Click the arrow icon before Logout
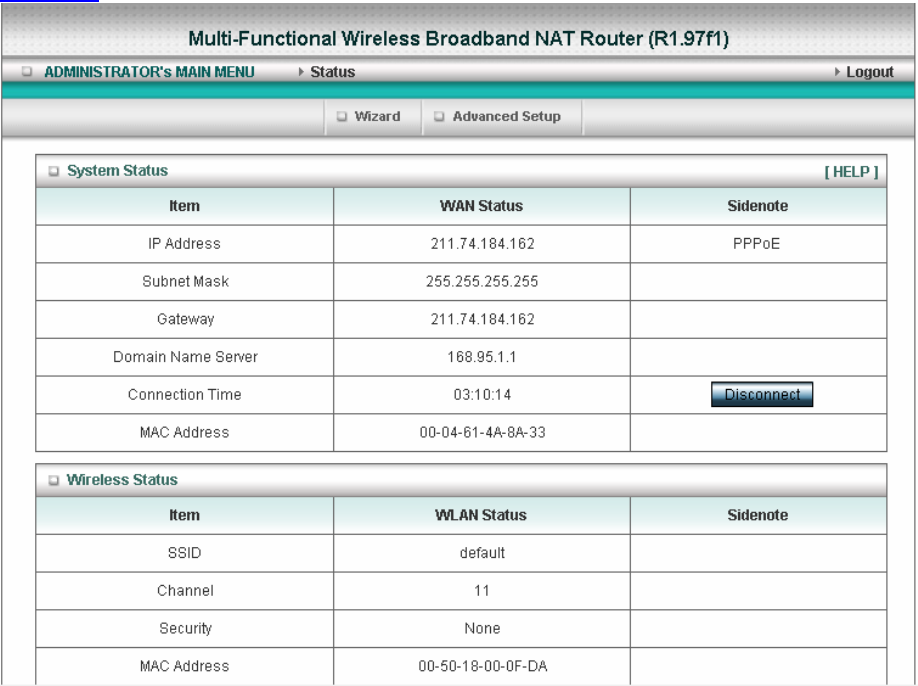This screenshot has height=686, width=918. tap(837, 71)
